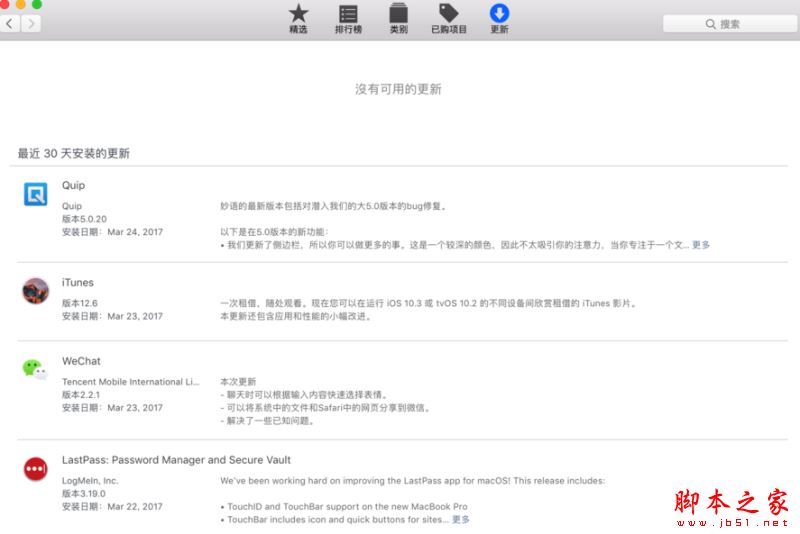Click the WeChat app icon

(35, 369)
